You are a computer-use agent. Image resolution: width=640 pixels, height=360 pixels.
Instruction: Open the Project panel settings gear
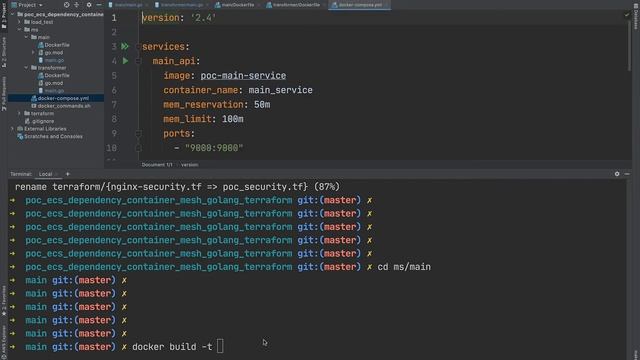89,5
